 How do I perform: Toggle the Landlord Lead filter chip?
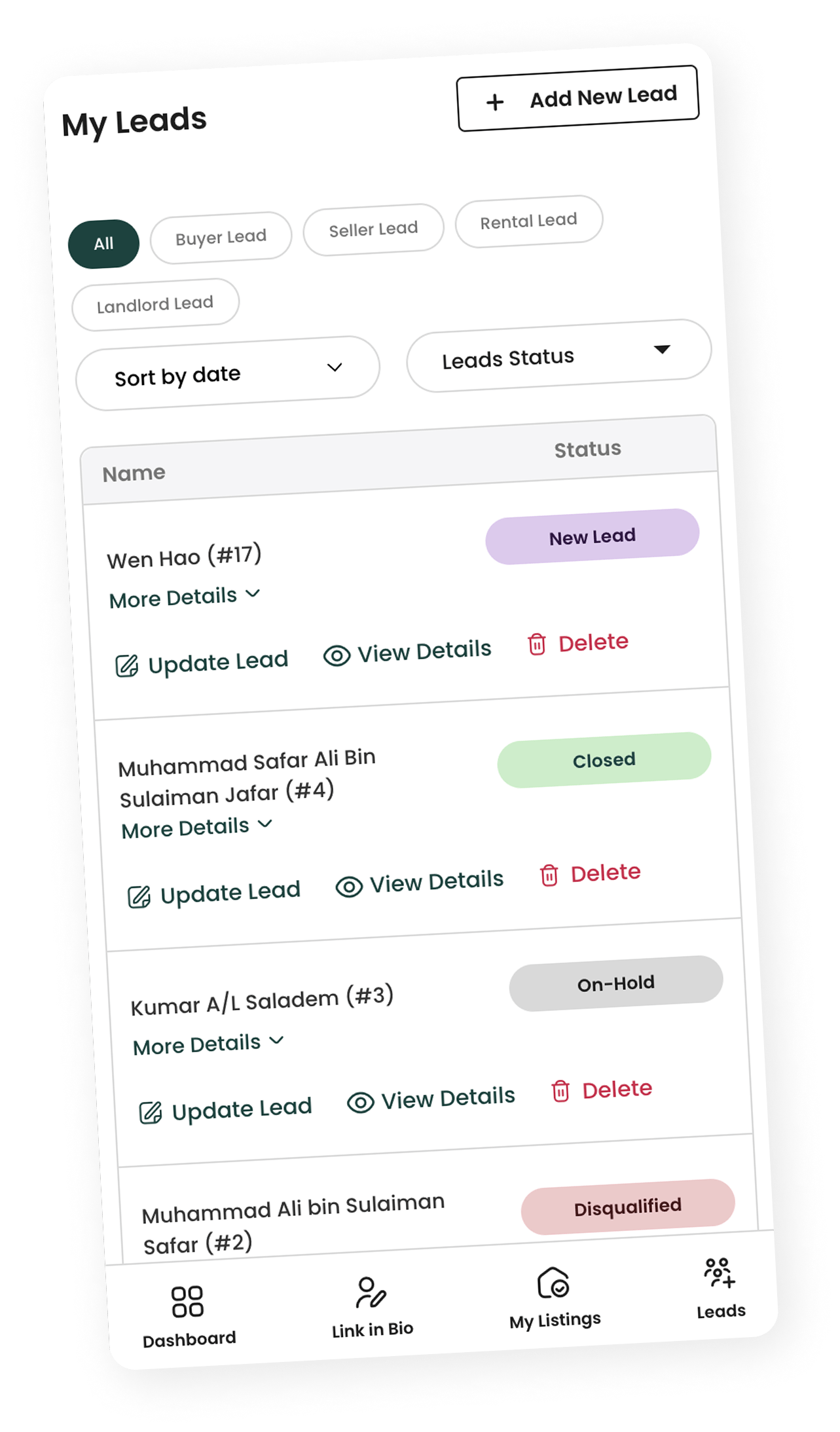[155, 304]
